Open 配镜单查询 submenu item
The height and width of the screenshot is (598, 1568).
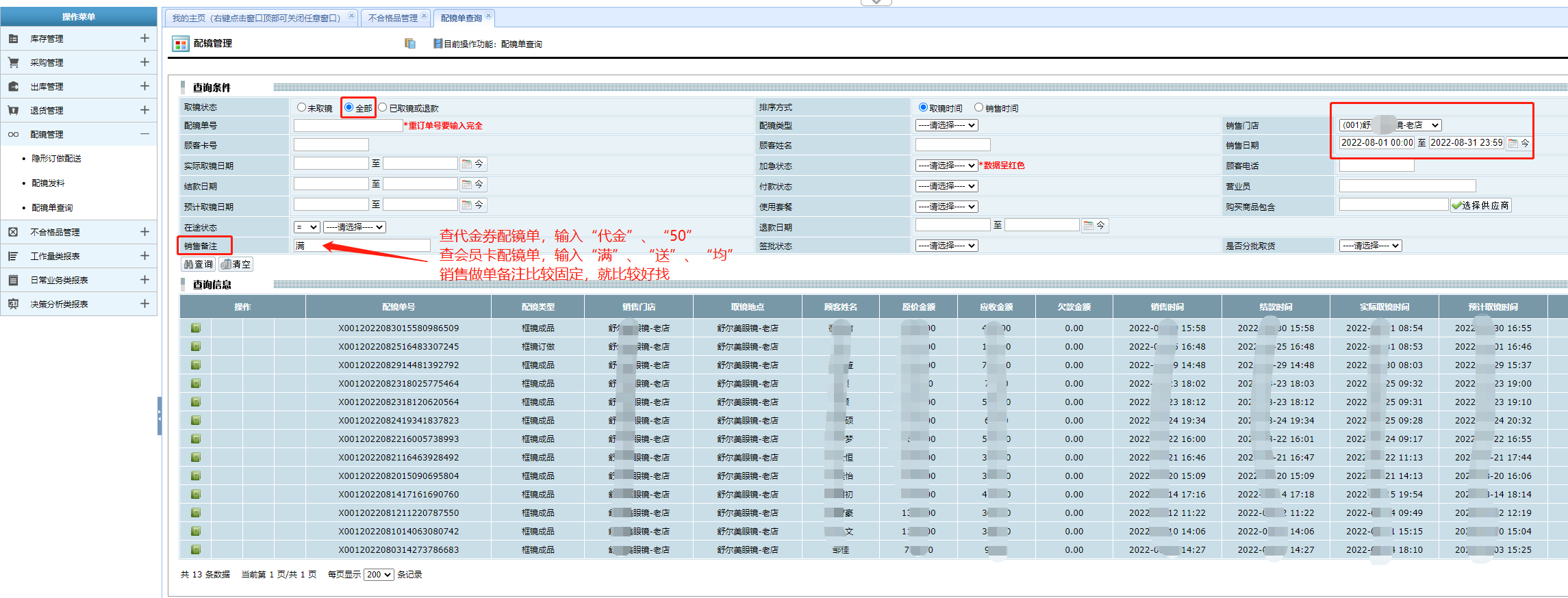[x=52, y=208]
